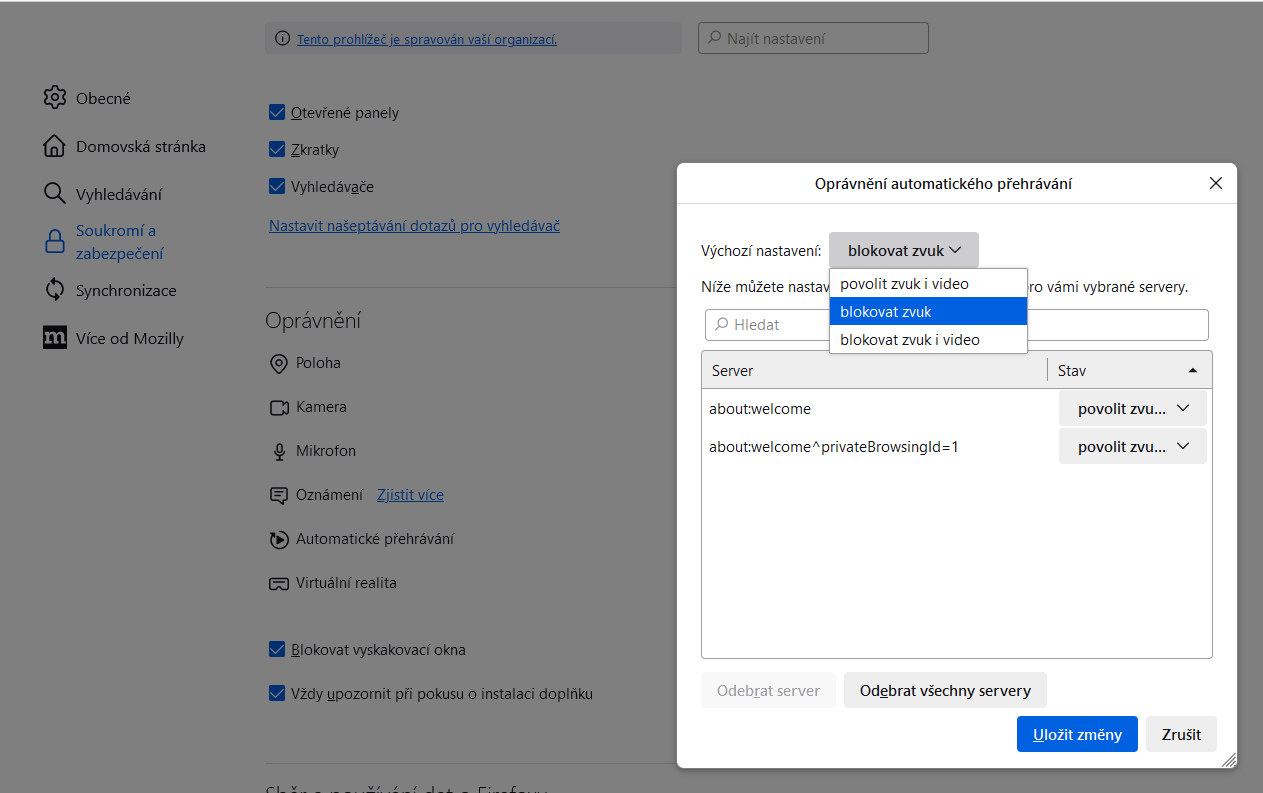
Task: Uncheck the Otevřené panely checkbox
Action: [278, 113]
